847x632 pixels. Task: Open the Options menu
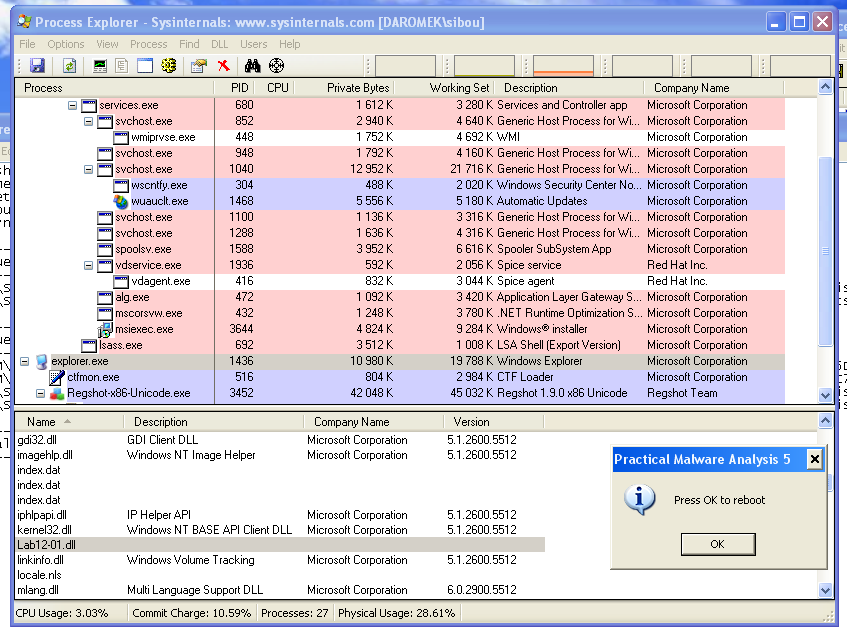[66, 44]
